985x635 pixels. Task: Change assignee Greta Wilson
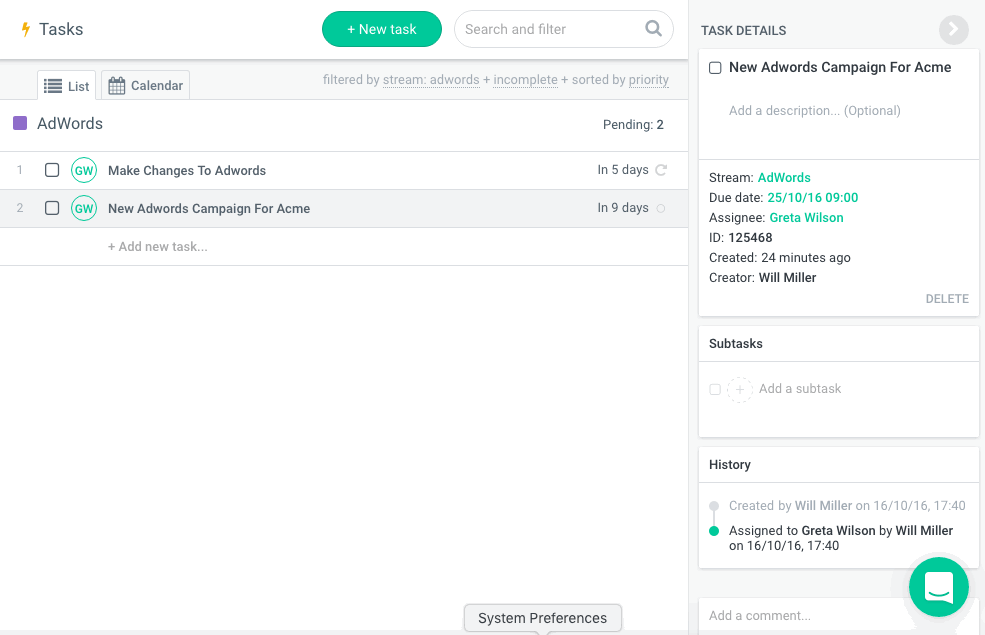pyautogui.click(x=806, y=218)
